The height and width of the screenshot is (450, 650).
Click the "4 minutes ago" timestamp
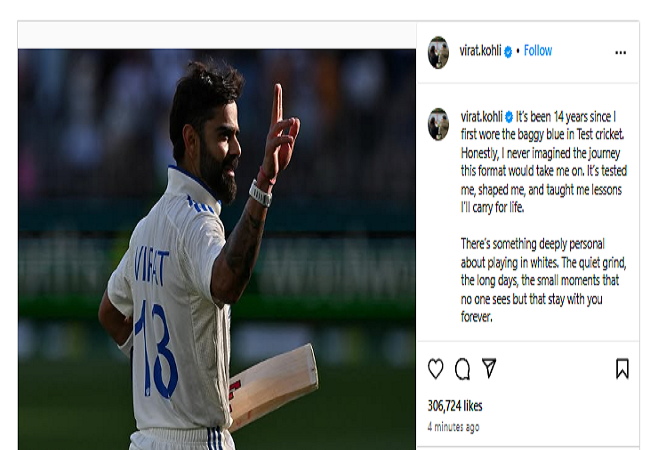coord(453,427)
